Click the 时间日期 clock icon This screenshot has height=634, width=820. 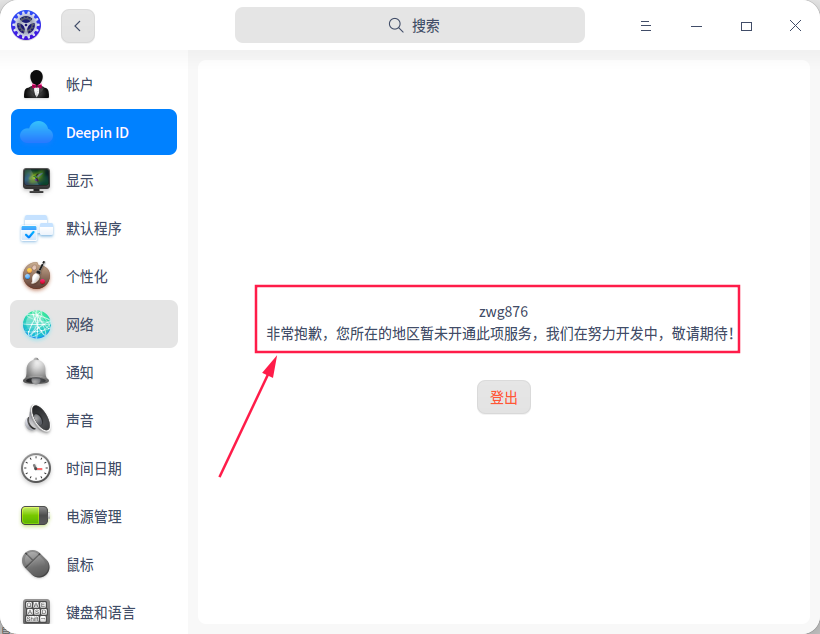pos(36,468)
